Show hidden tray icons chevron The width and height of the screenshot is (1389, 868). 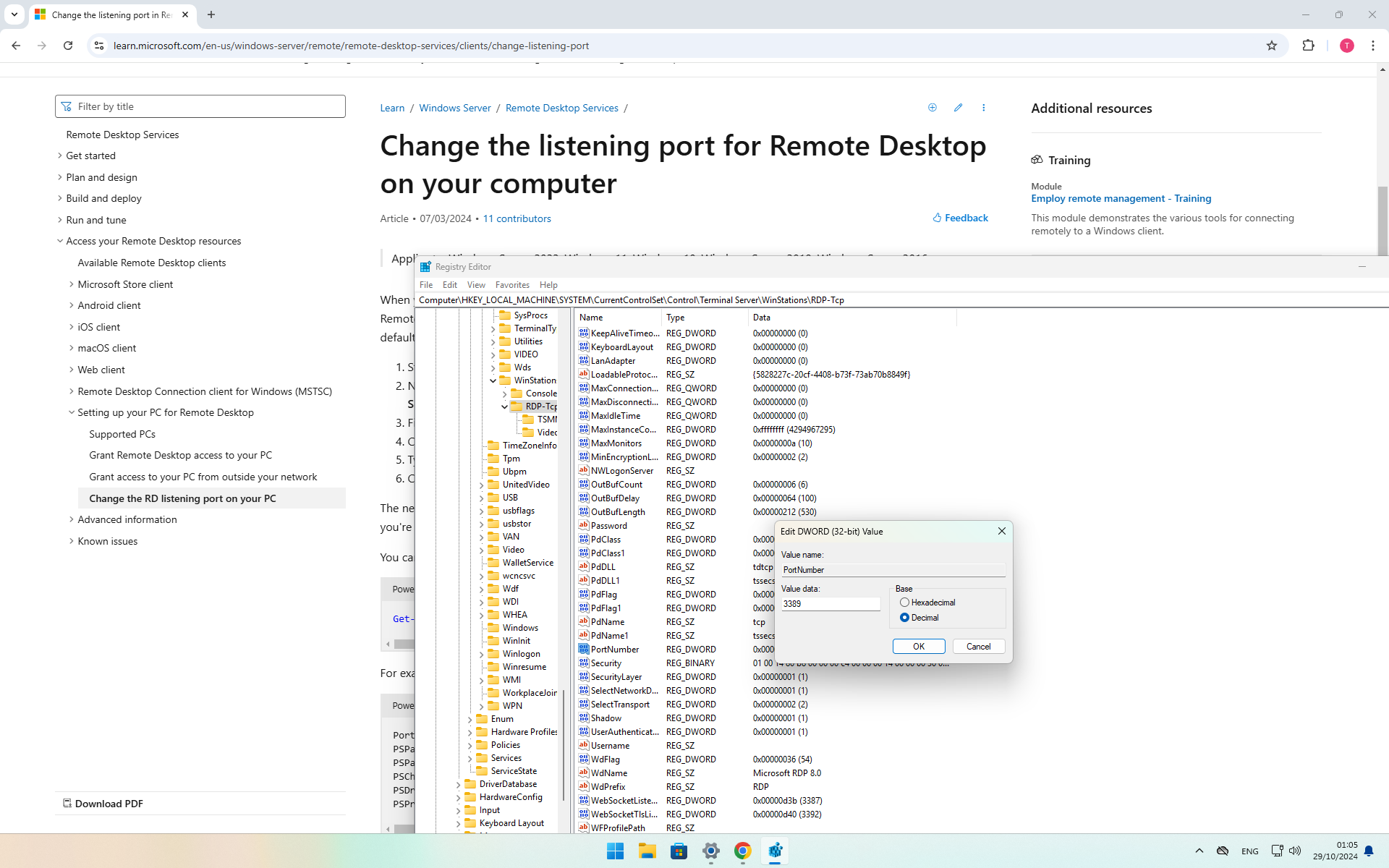click(x=1199, y=851)
